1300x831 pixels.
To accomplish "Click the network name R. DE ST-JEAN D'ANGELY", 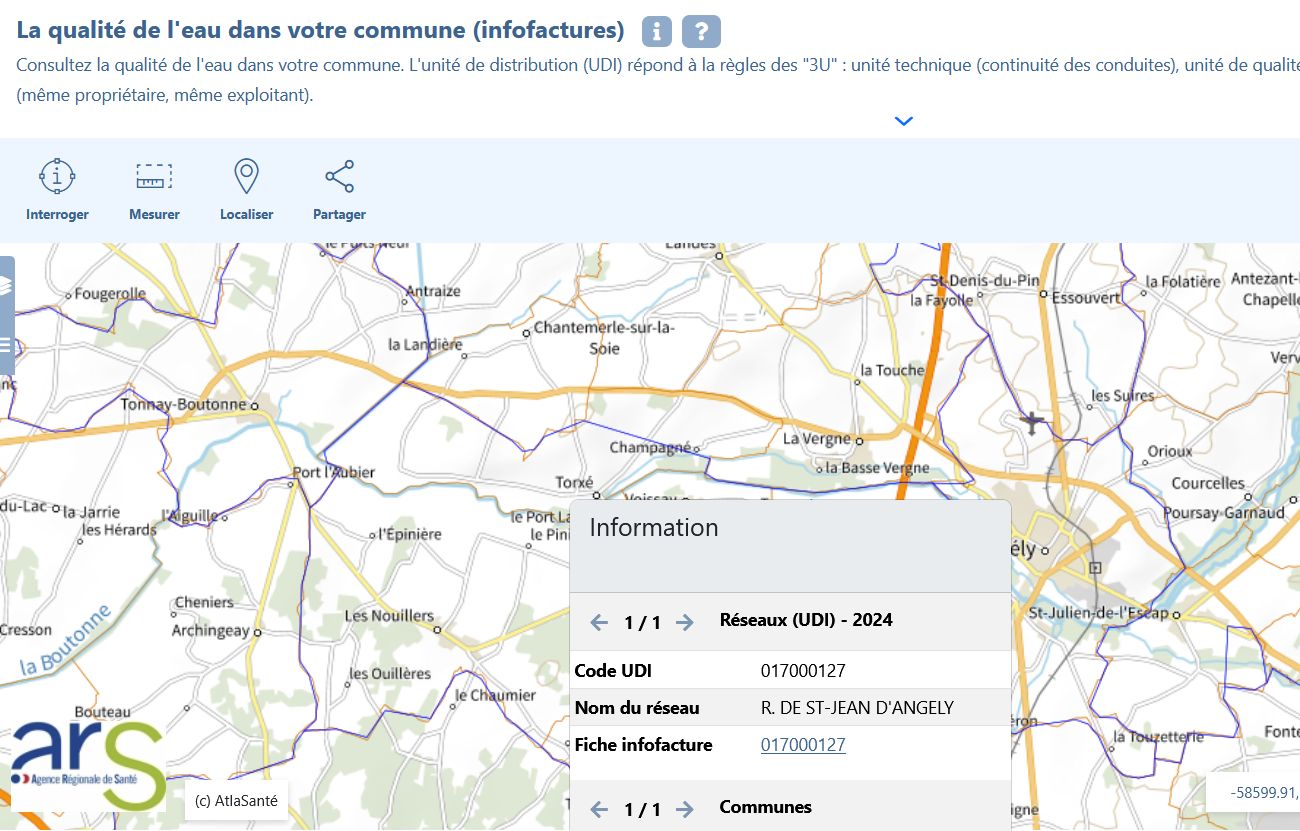I will (857, 708).
